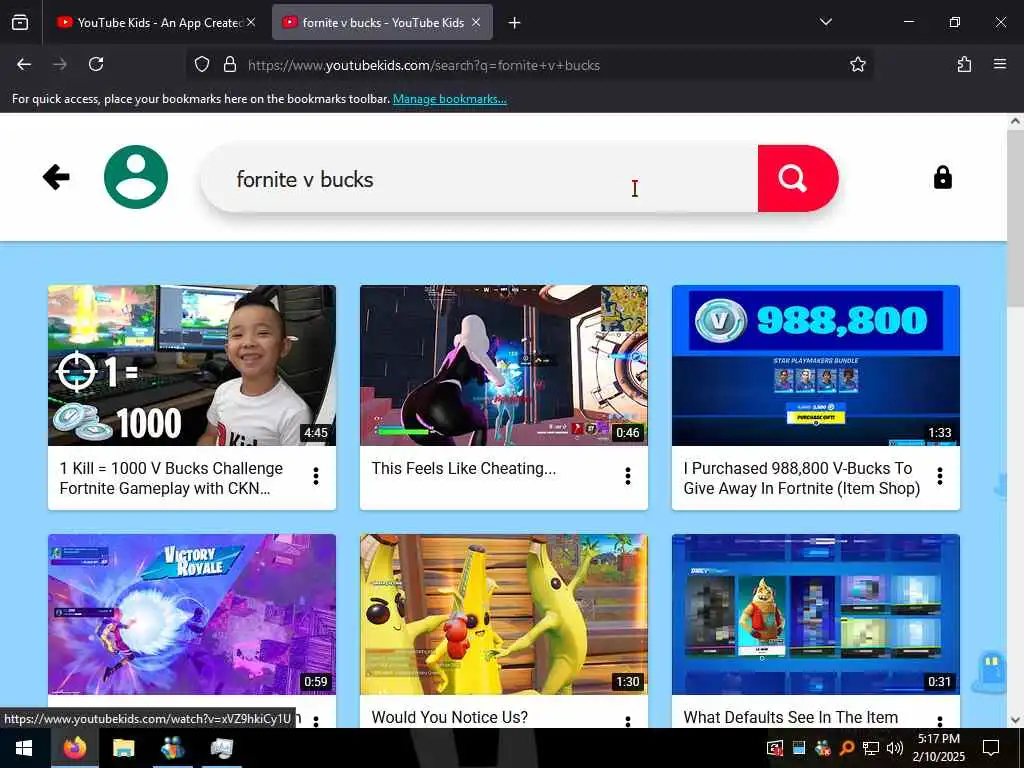Bookmark this page with the star icon

point(857,65)
